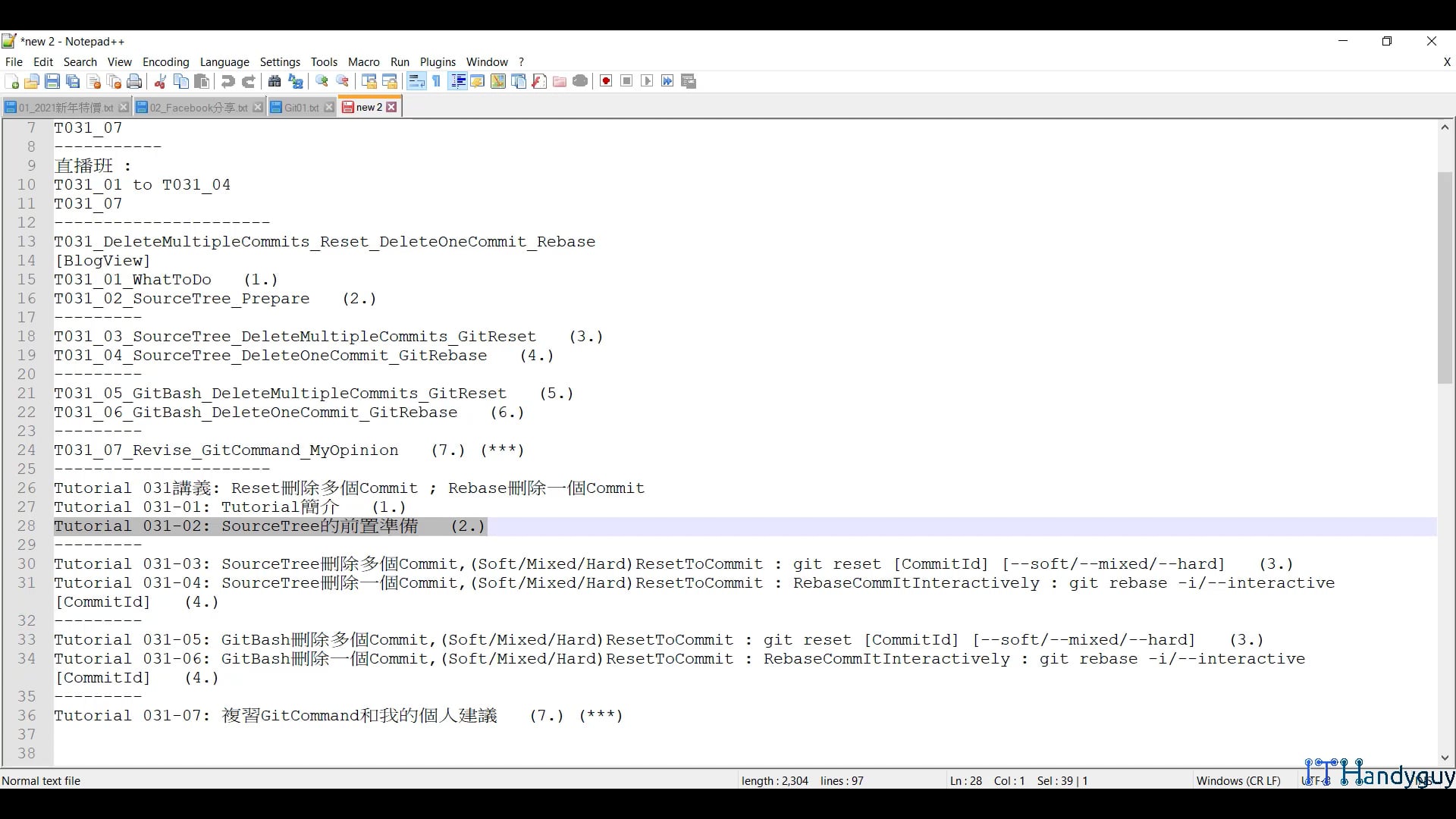Select the Cut icon on the toolbar
1456x819 pixels.
click(160, 81)
